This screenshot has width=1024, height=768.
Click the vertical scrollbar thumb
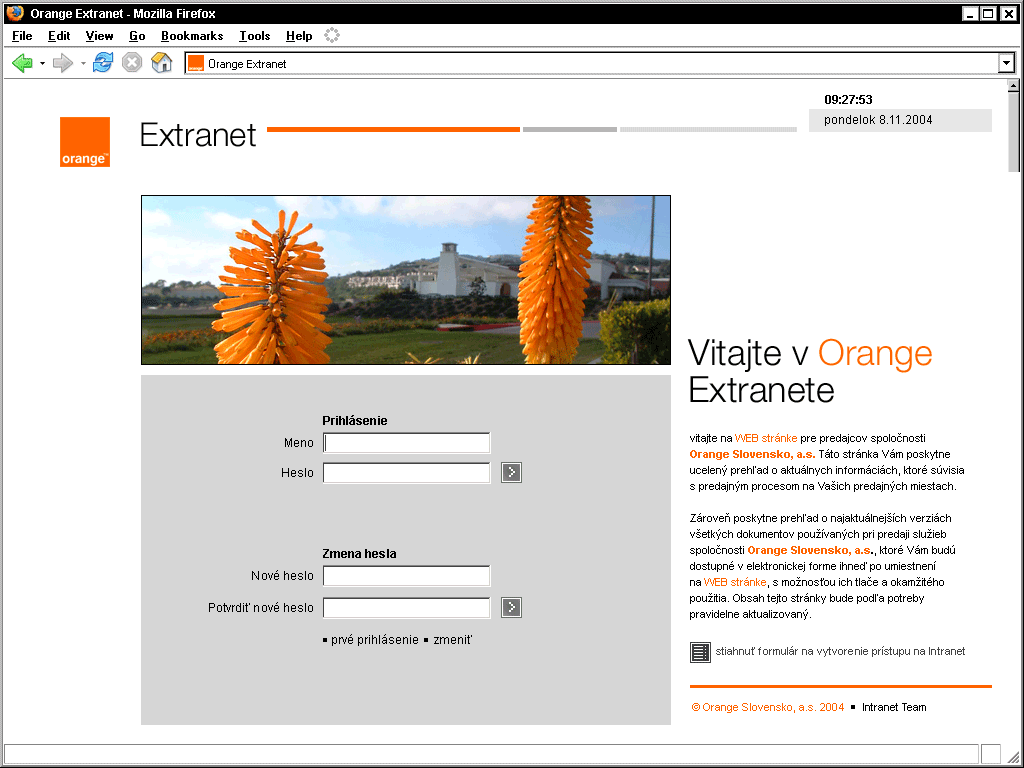[x=1013, y=131]
